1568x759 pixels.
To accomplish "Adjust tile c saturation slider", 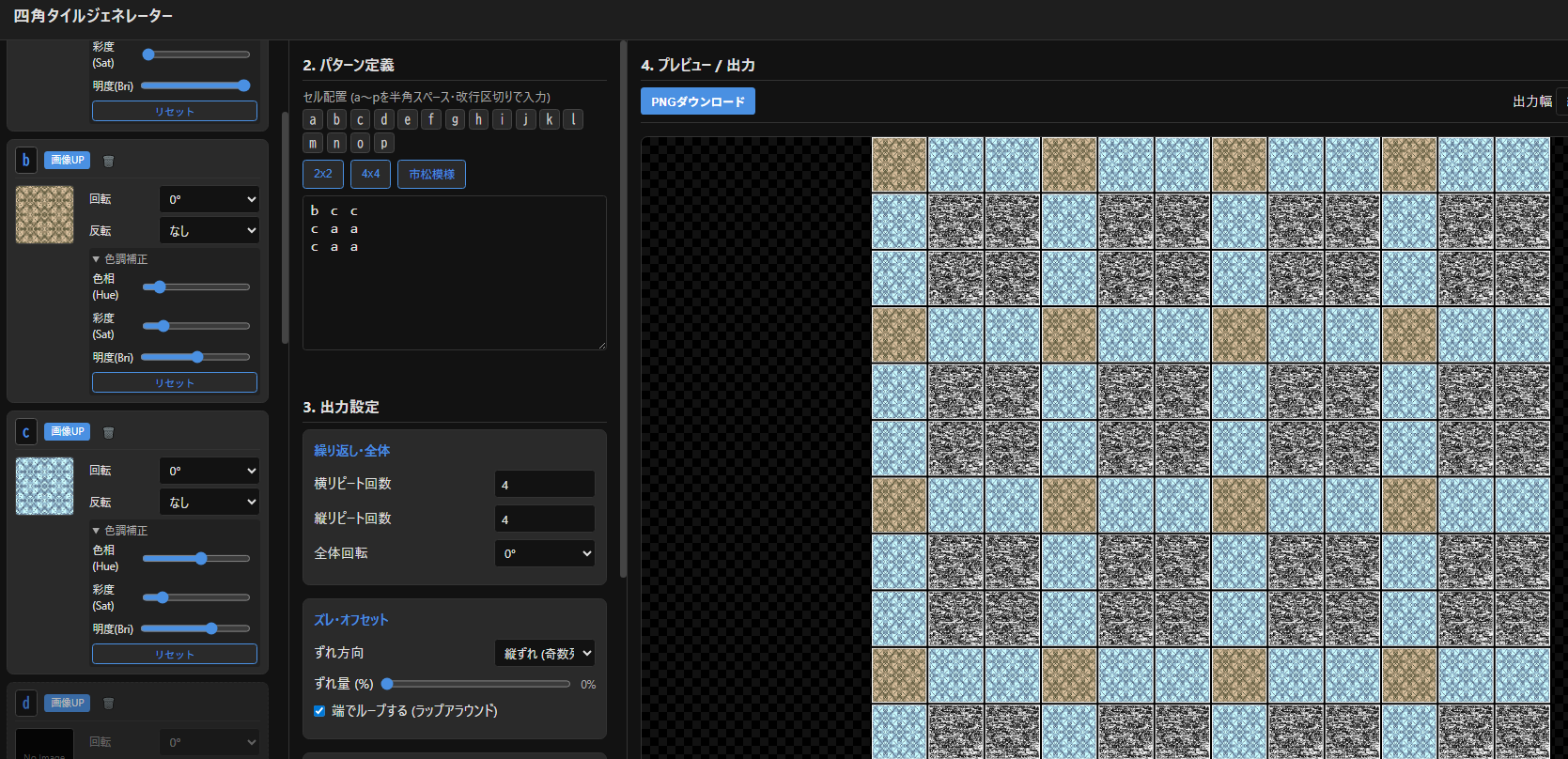I will pos(195,597).
